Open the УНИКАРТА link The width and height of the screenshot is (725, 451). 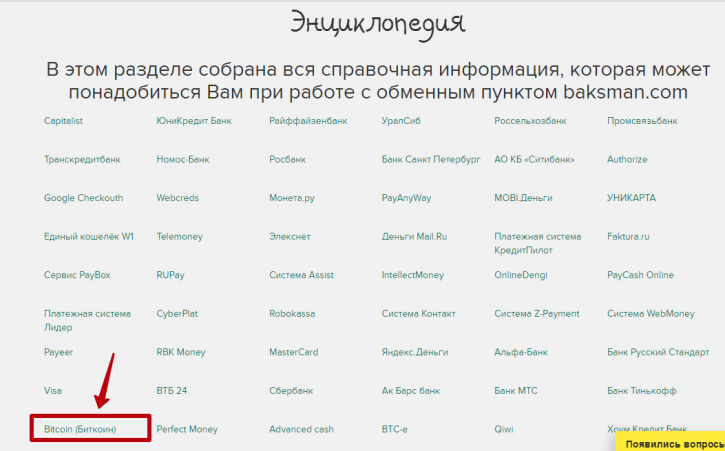pos(631,198)
